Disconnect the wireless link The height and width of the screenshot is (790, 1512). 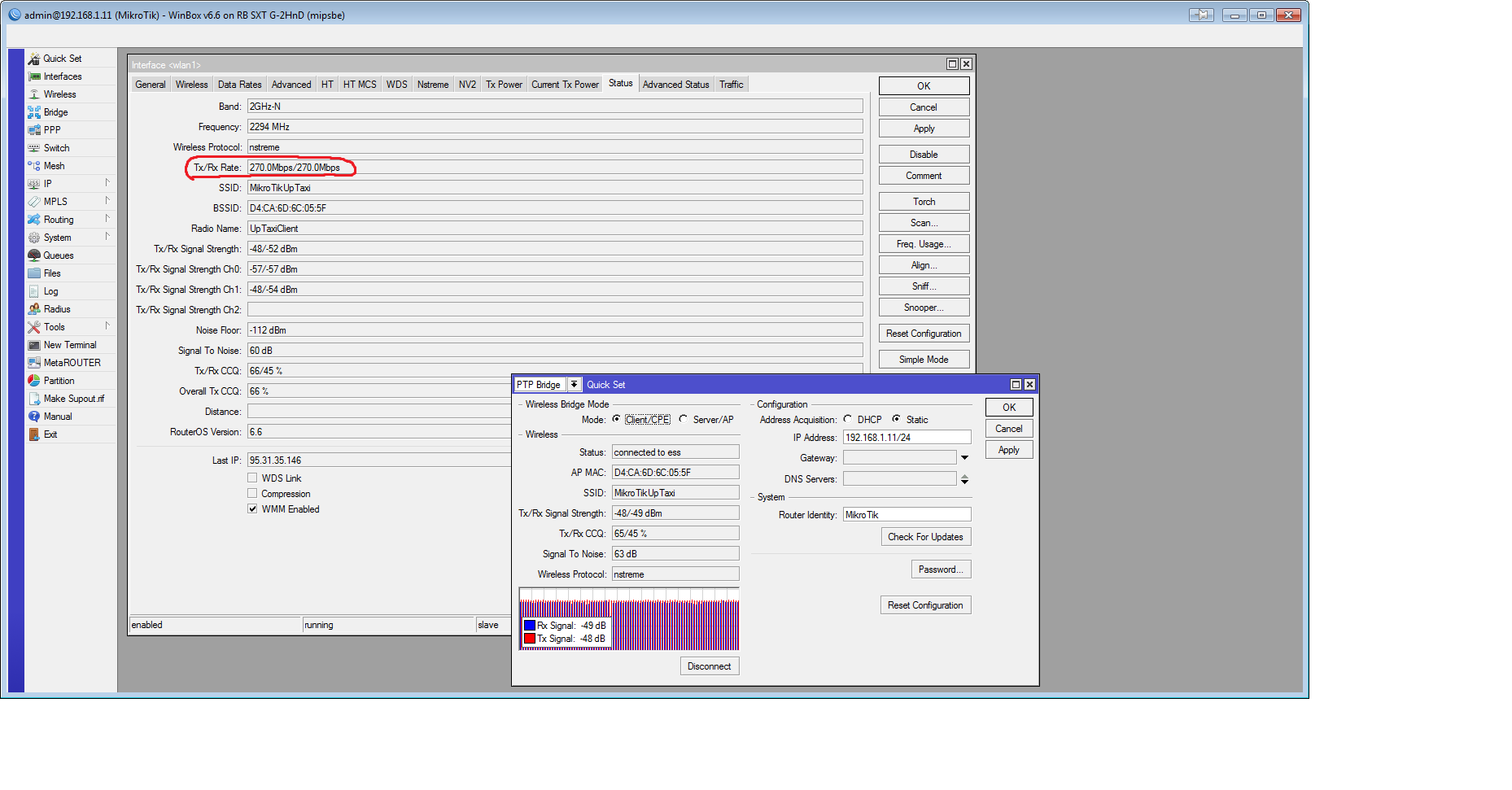coord(709,666)
